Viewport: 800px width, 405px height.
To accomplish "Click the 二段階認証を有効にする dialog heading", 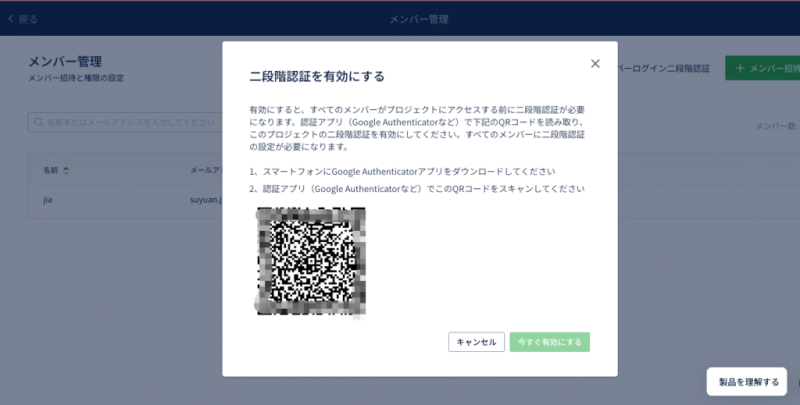I will [x=316, y=76].
